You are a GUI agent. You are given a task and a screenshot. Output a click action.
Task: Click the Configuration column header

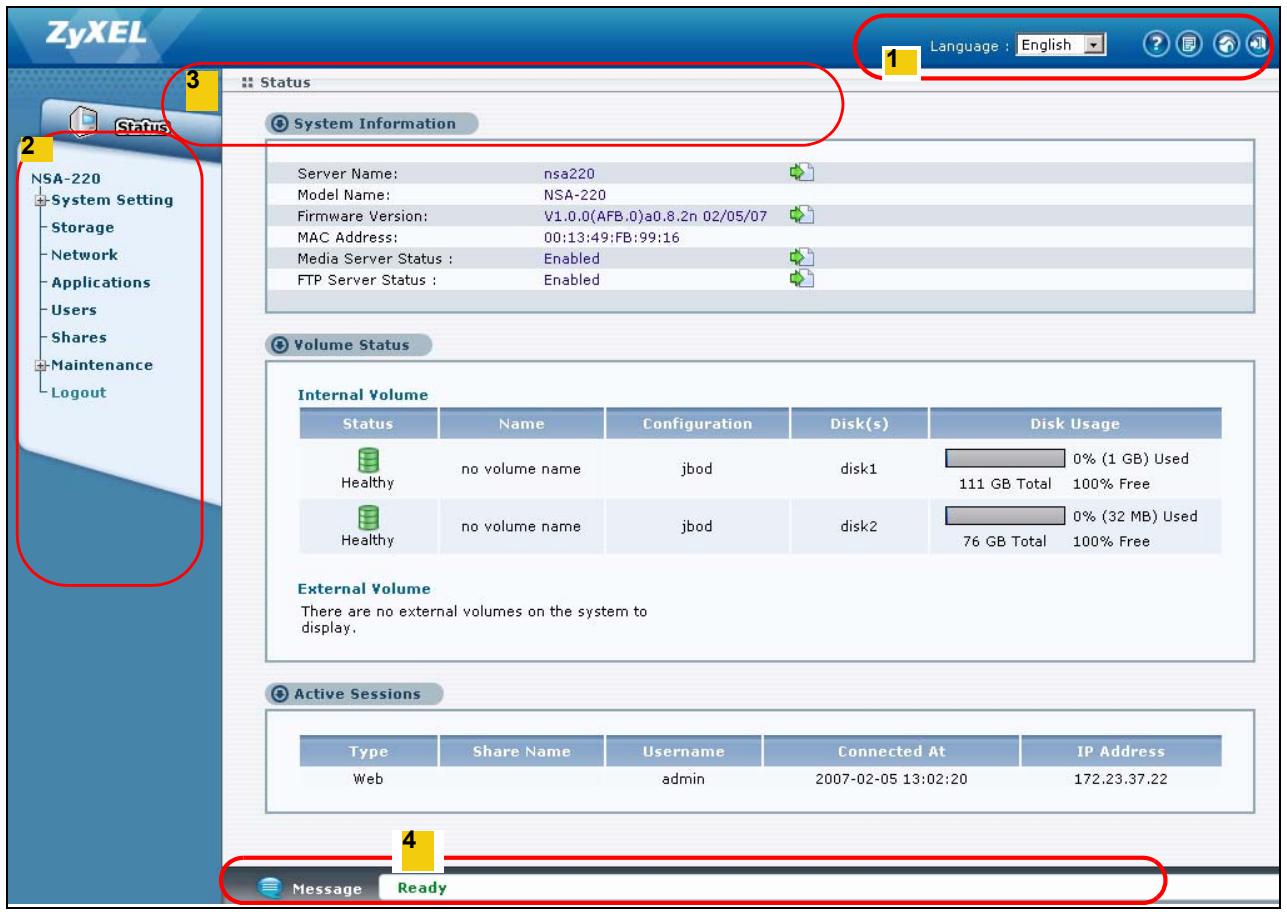click(697, 423)
